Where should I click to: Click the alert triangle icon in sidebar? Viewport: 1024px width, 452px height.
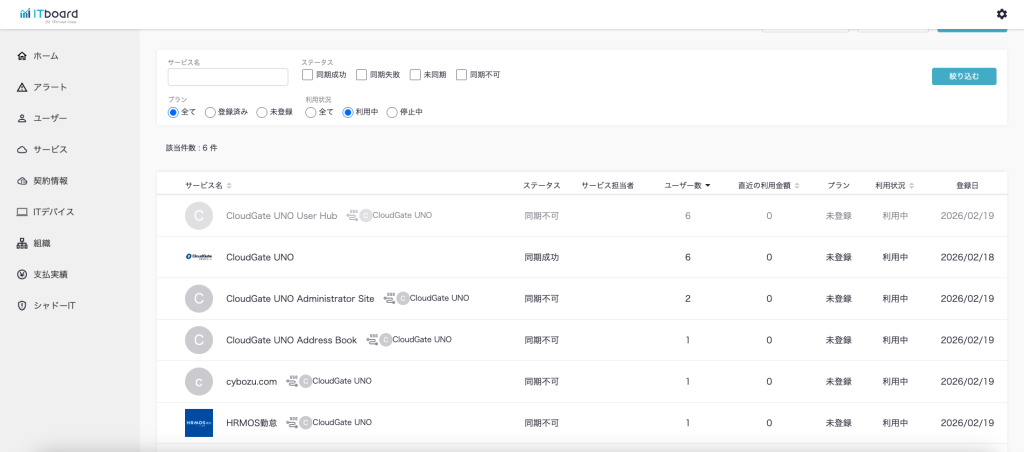(22, 87)
